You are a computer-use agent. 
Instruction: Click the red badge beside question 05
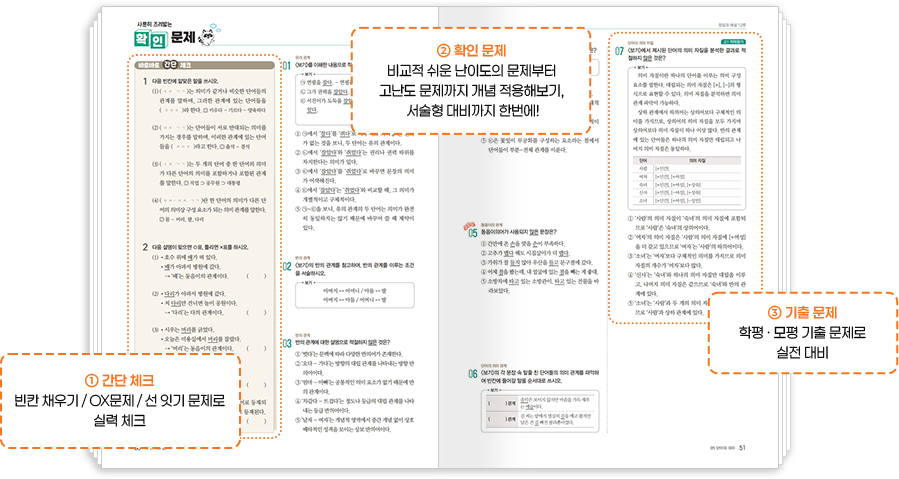click(470, 224)
